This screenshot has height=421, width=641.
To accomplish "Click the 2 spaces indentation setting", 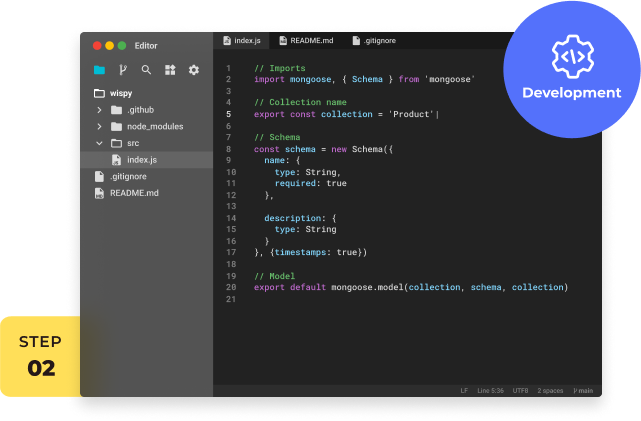I will (x=551, y=390).
